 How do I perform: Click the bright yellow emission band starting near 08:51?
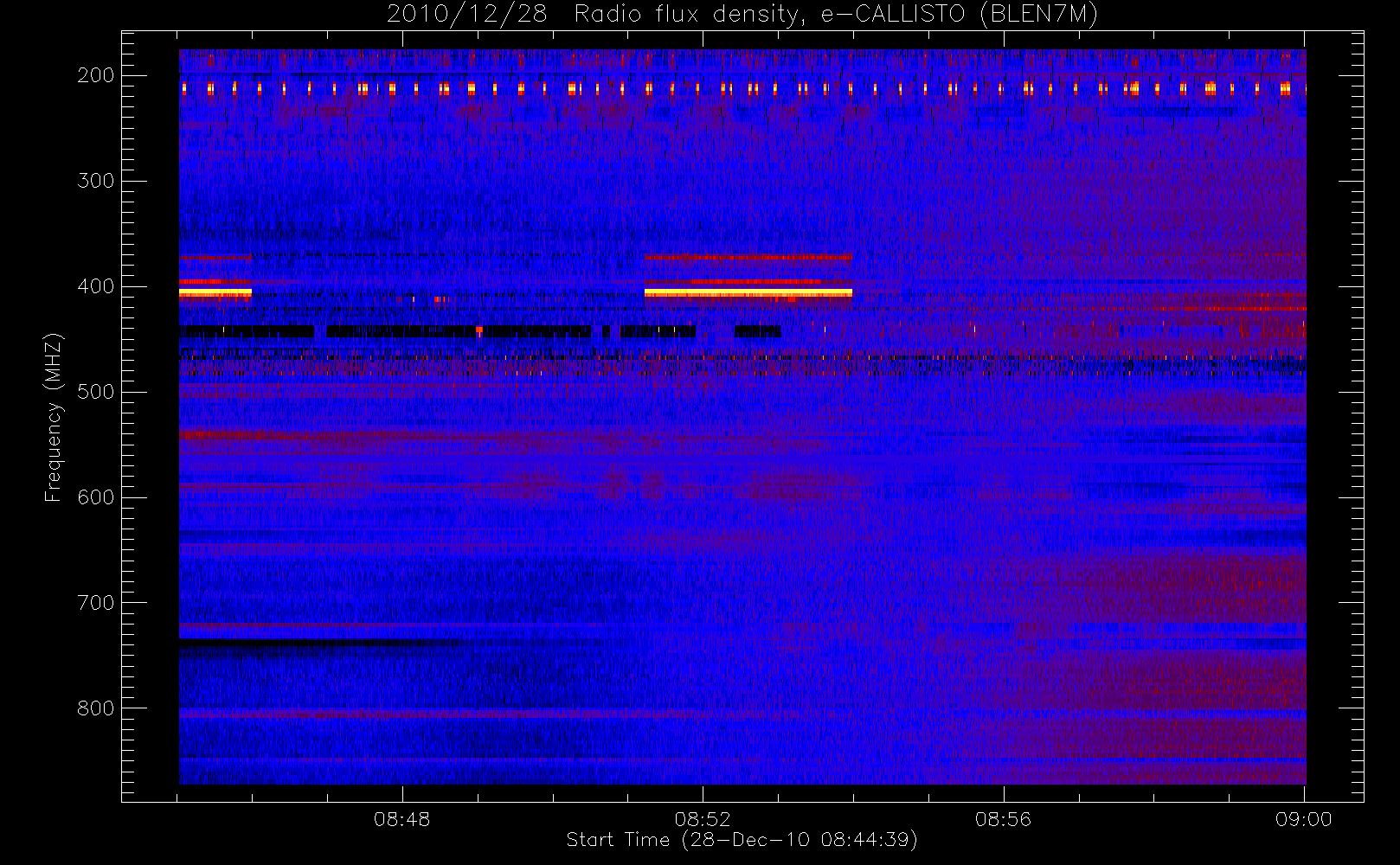coord(748,293)
